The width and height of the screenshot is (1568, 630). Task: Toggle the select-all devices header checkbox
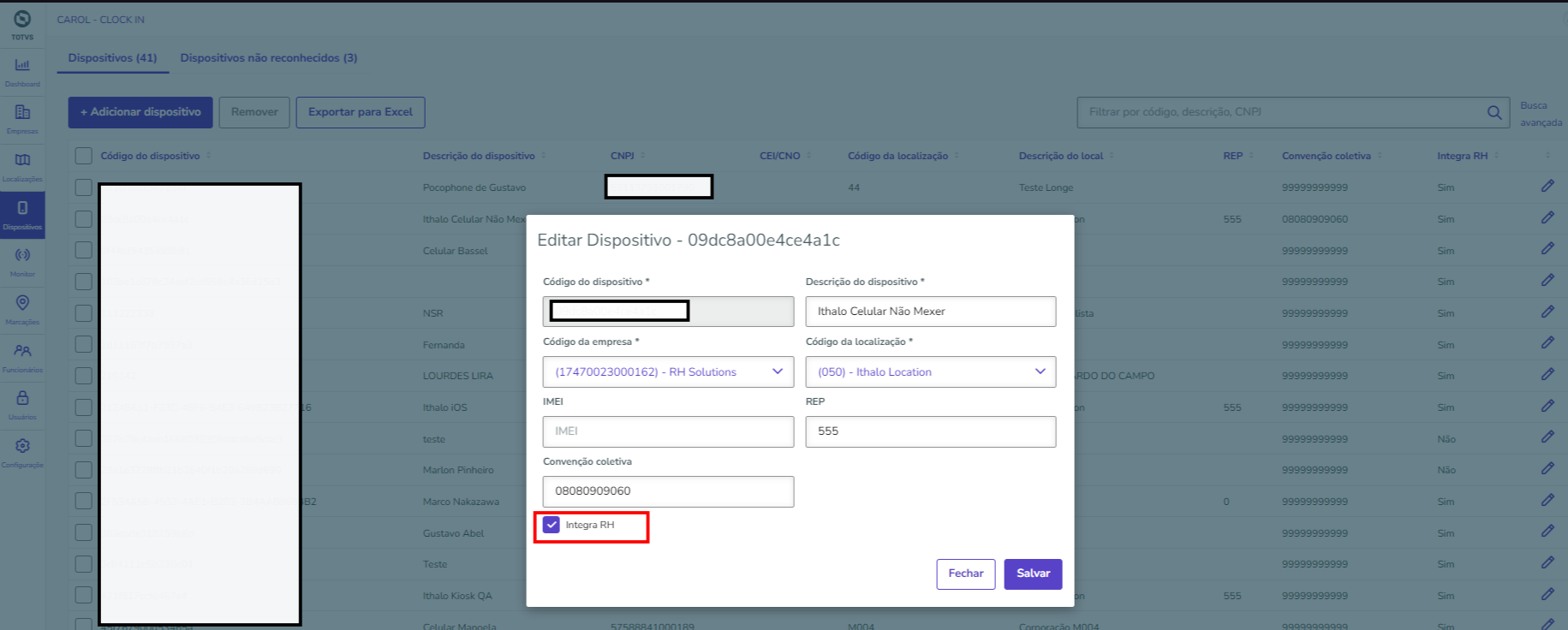point(83,156)
